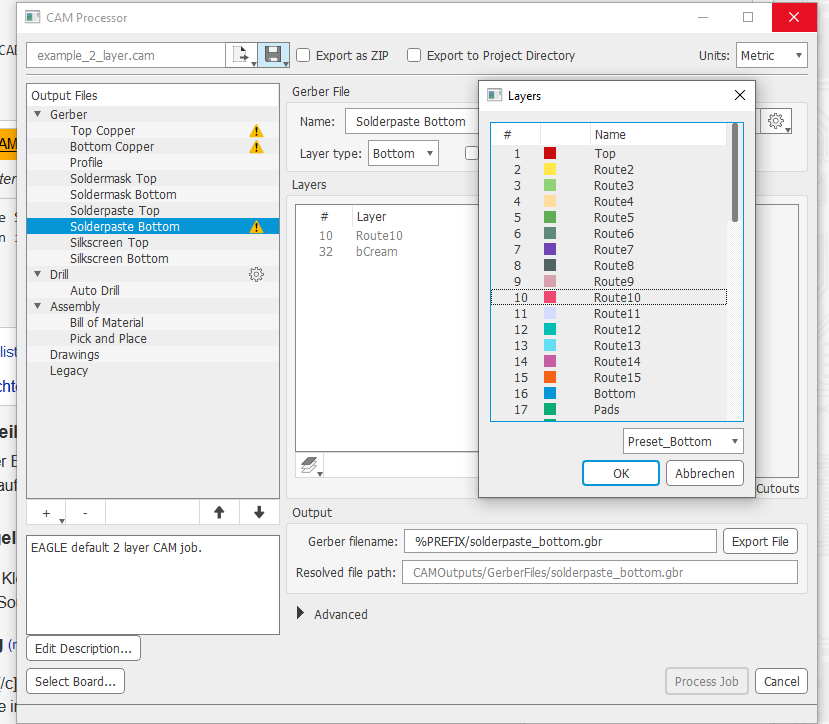
Task: Enable the Export as ZIP checkbox
Action: click(304, 56)
